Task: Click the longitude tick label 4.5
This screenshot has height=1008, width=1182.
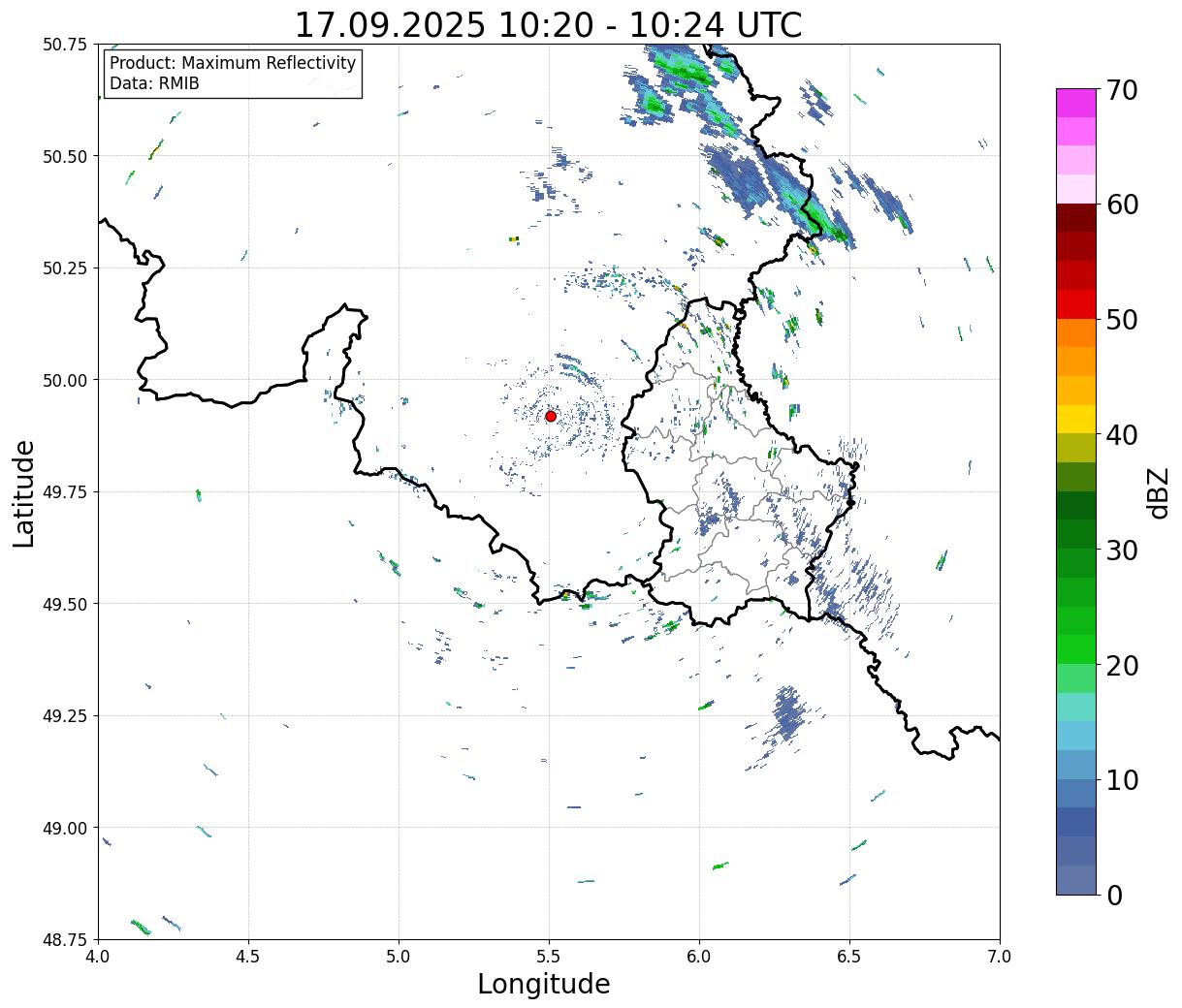Action: coord(248,957)
